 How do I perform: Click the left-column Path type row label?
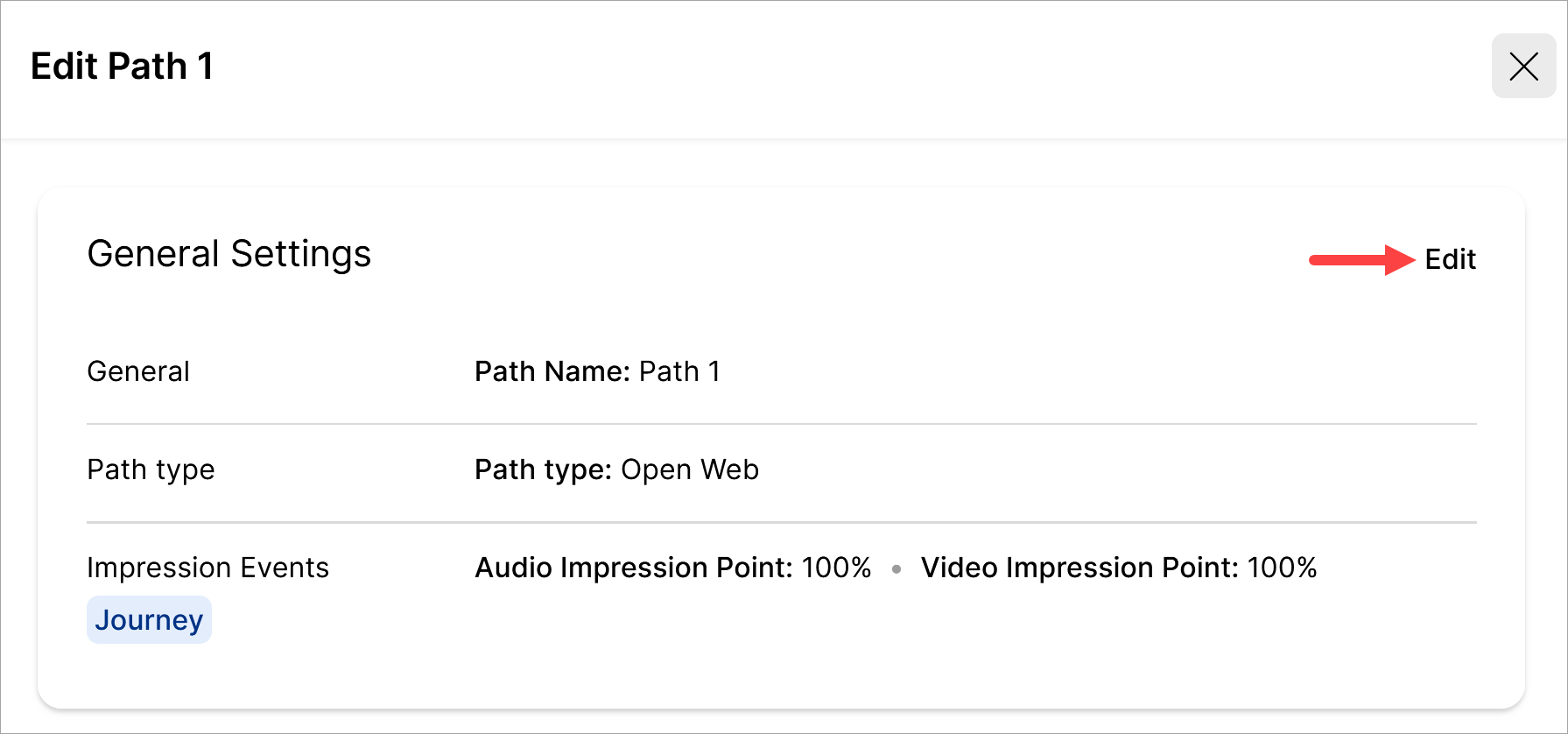tap(151, 469)
